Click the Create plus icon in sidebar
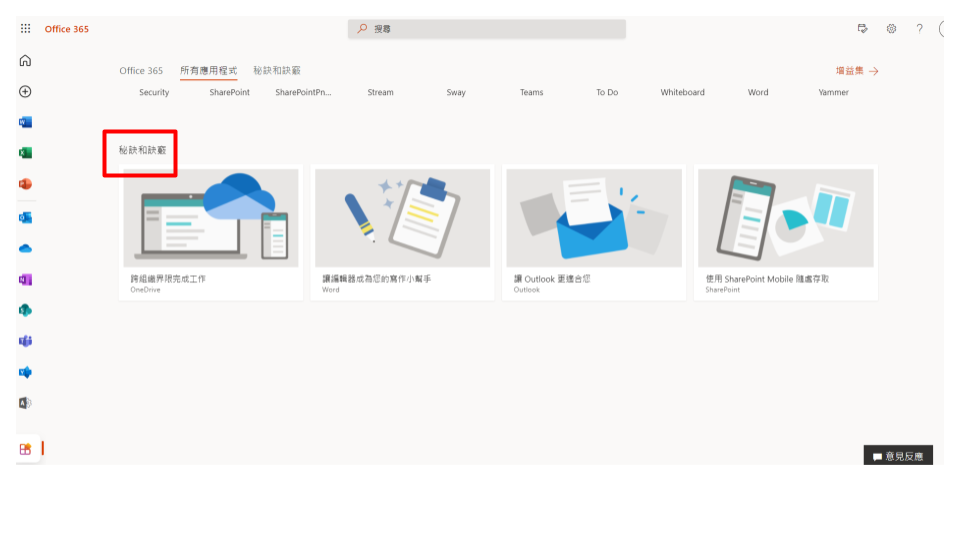960x540 pixels. coord(25,91)
